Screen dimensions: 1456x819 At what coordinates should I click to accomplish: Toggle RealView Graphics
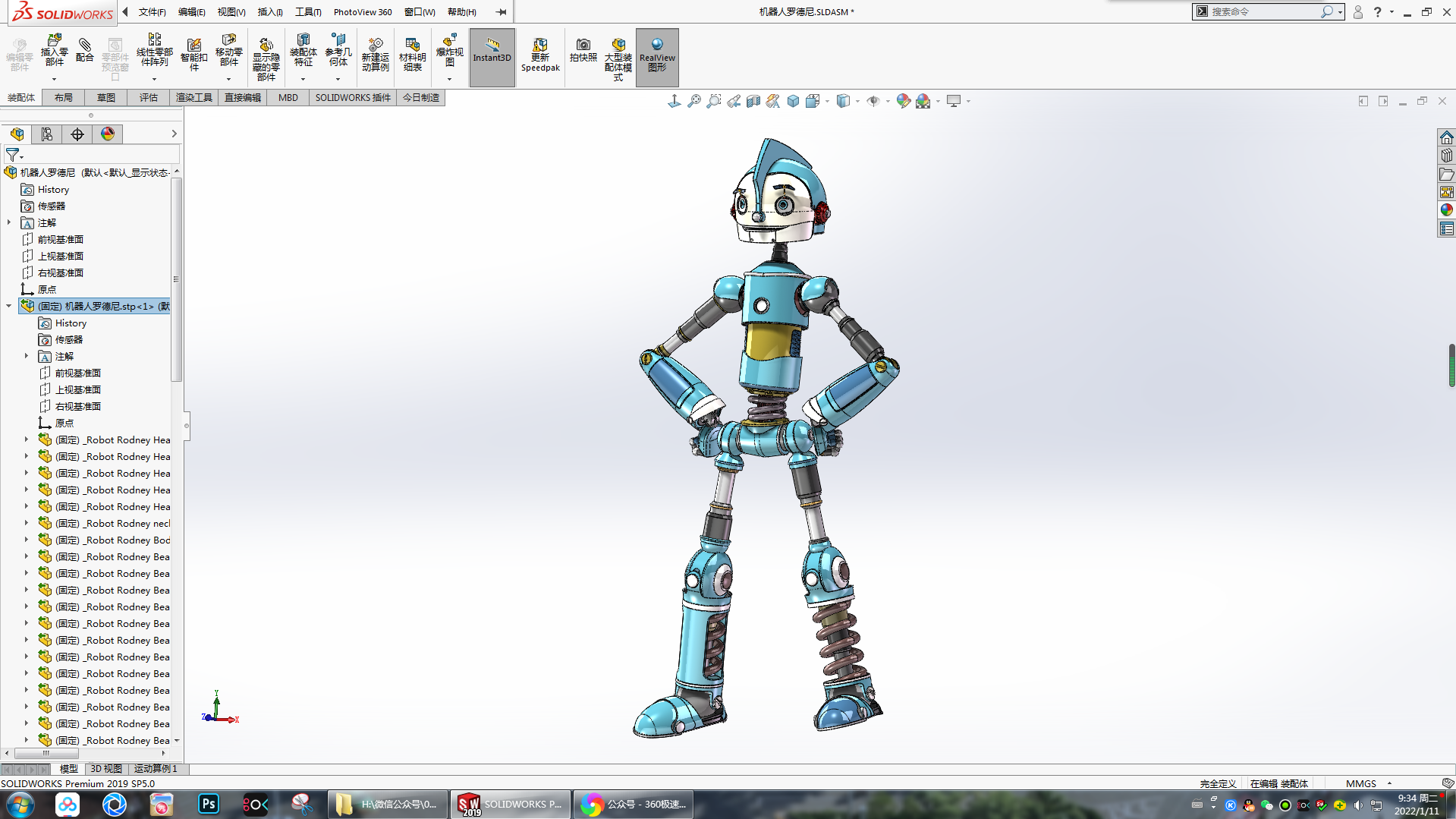point(657,58)
